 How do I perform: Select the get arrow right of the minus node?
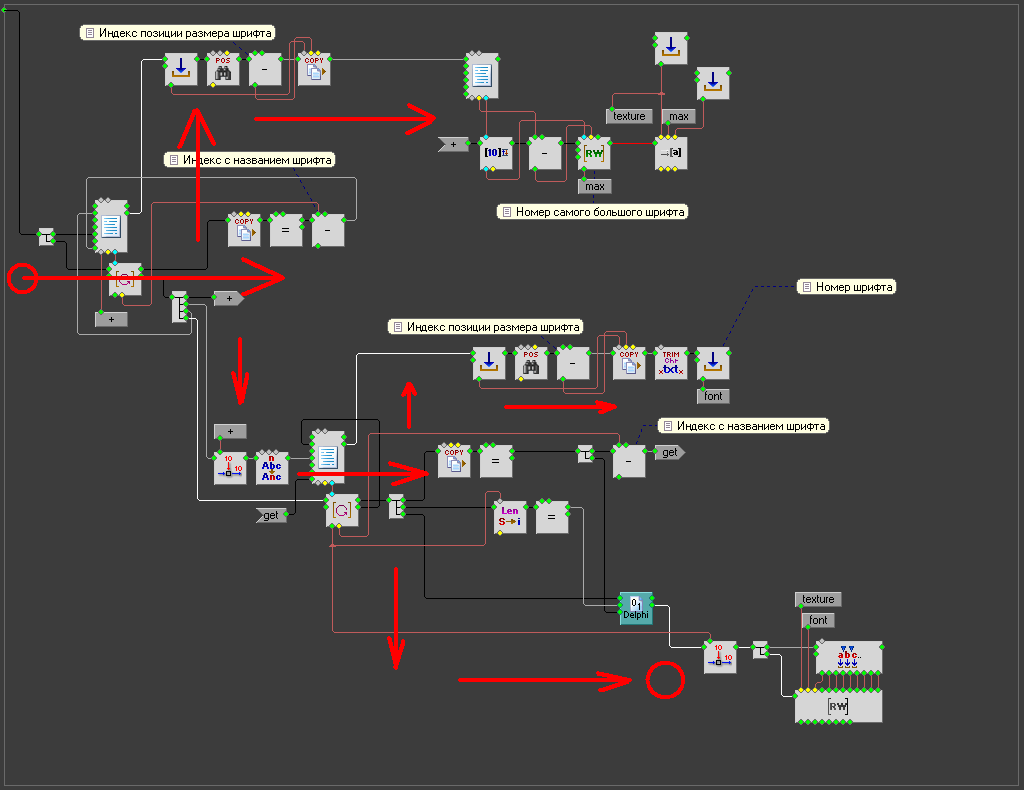[669, 452]
